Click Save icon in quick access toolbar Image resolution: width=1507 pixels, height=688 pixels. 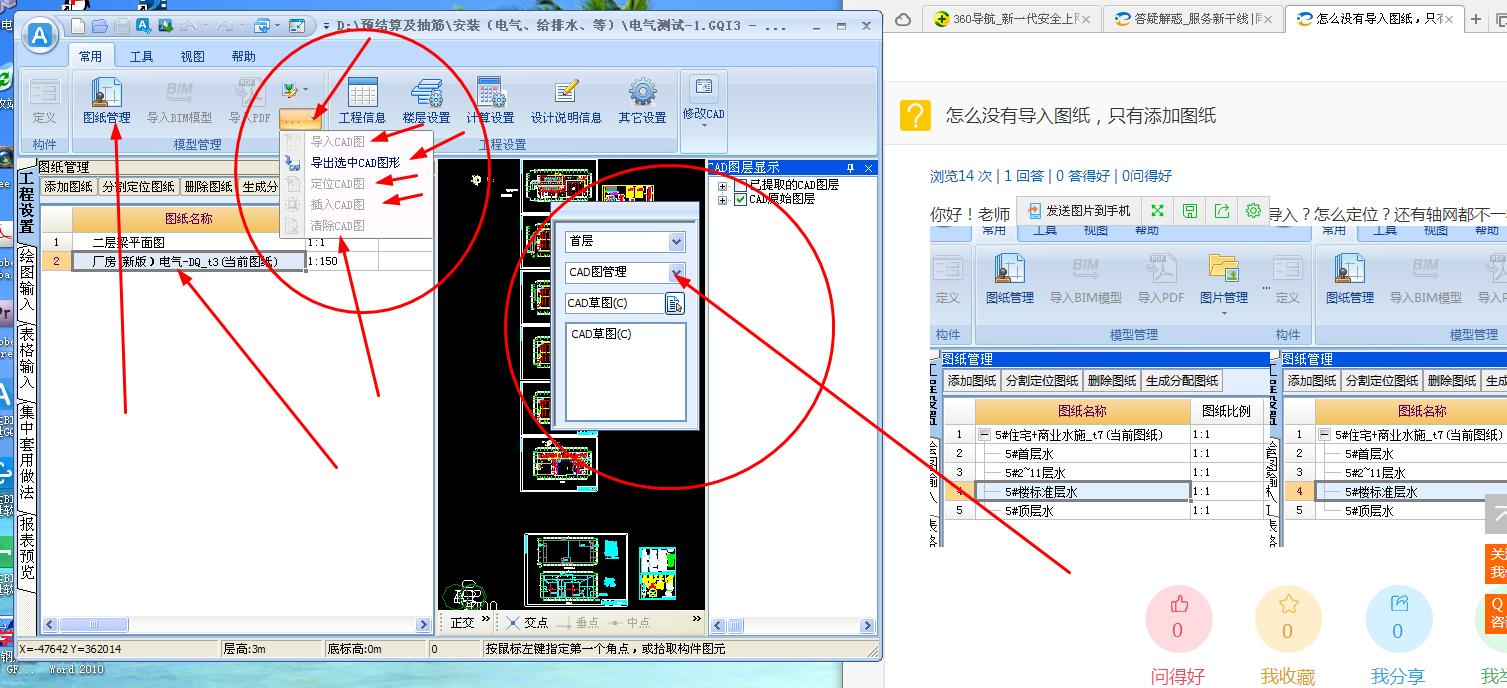point(121,26)
